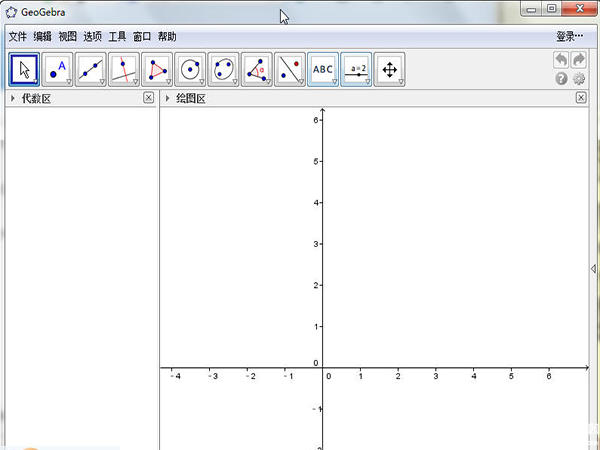The height and width of the screenshot is (450, 600).
Task: Select the Ellipse conic tool
Action: click(223, 69)
